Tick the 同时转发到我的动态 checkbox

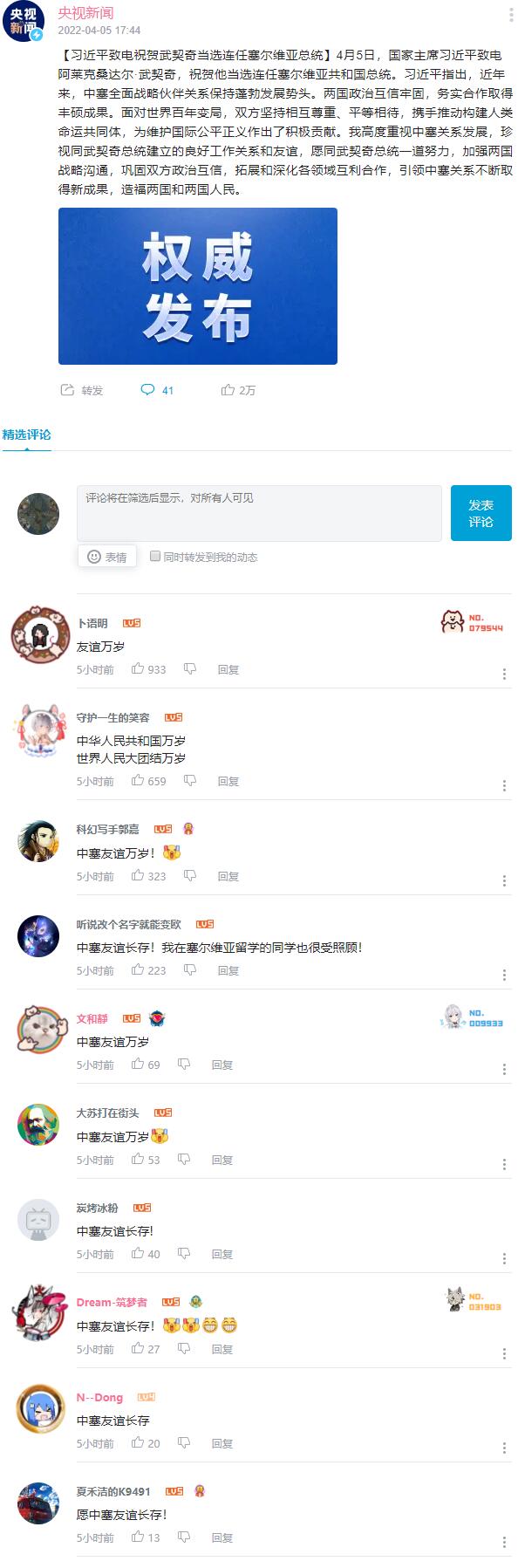coord(155,556)
